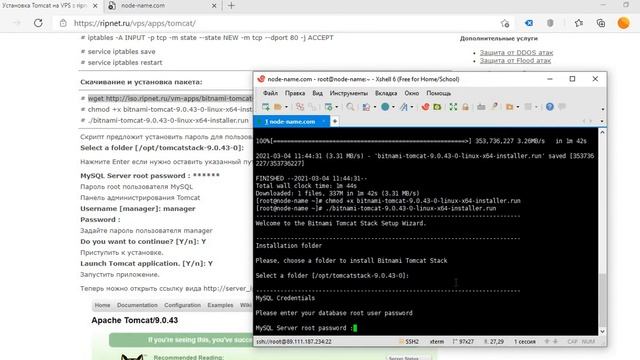Click the grayed Reconnect icon in Xshell toolbar

pyautogui.click(x=313, y=107)
